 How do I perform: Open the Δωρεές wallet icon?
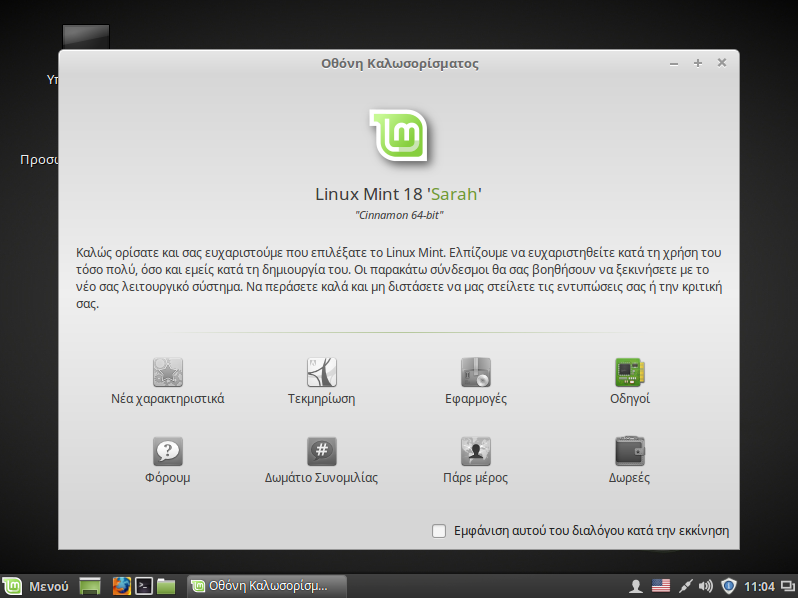coord(630,451)
